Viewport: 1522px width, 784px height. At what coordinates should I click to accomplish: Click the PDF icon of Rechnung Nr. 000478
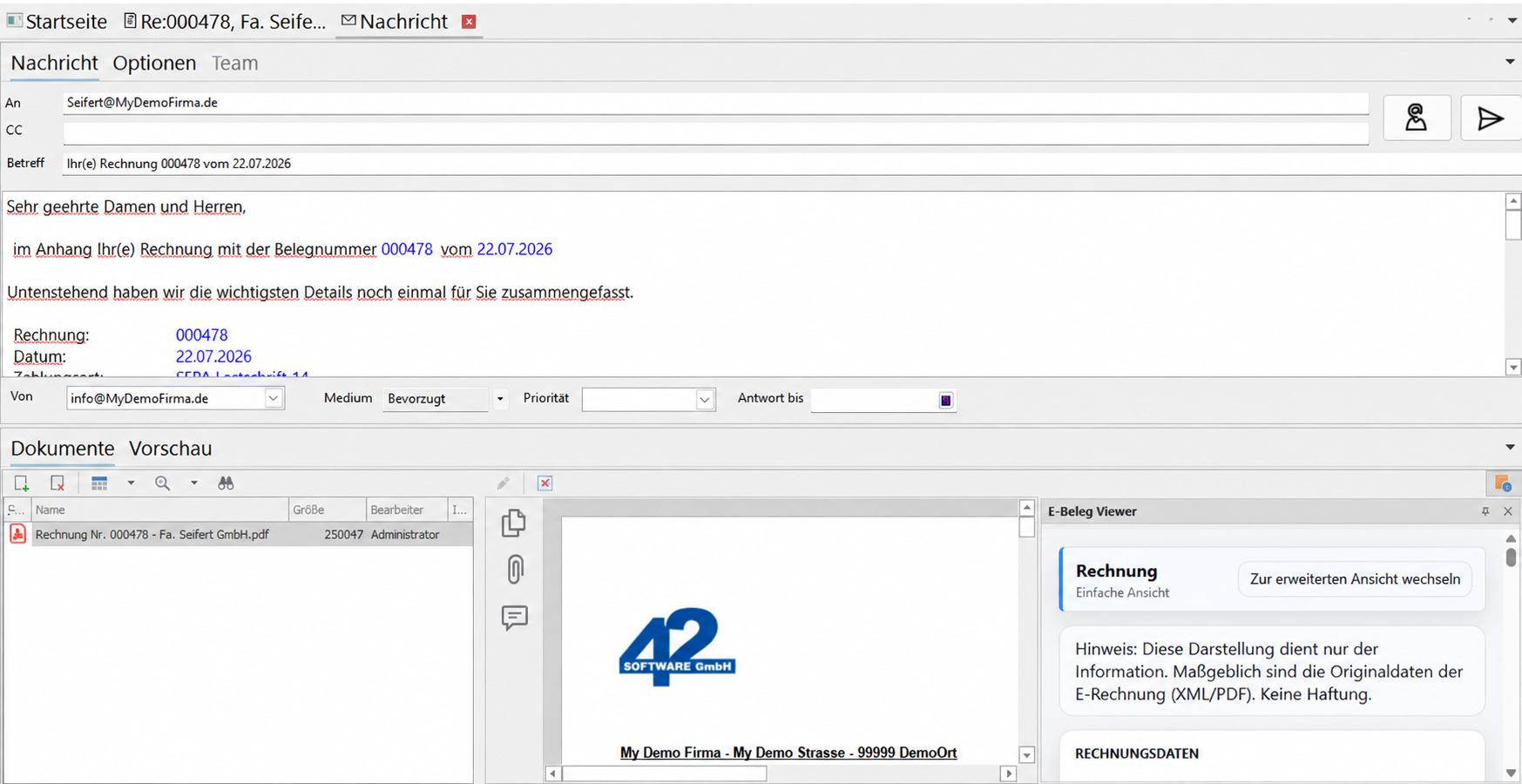pos(17,534)
